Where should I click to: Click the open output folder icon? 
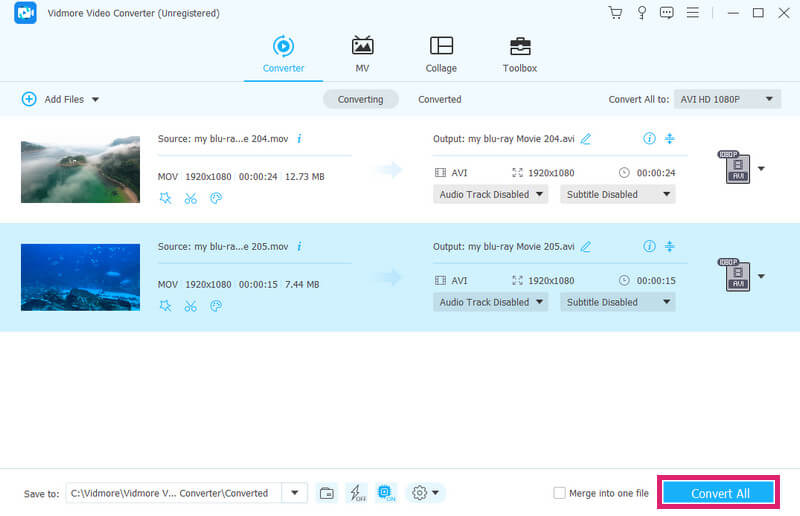point(326,493)
